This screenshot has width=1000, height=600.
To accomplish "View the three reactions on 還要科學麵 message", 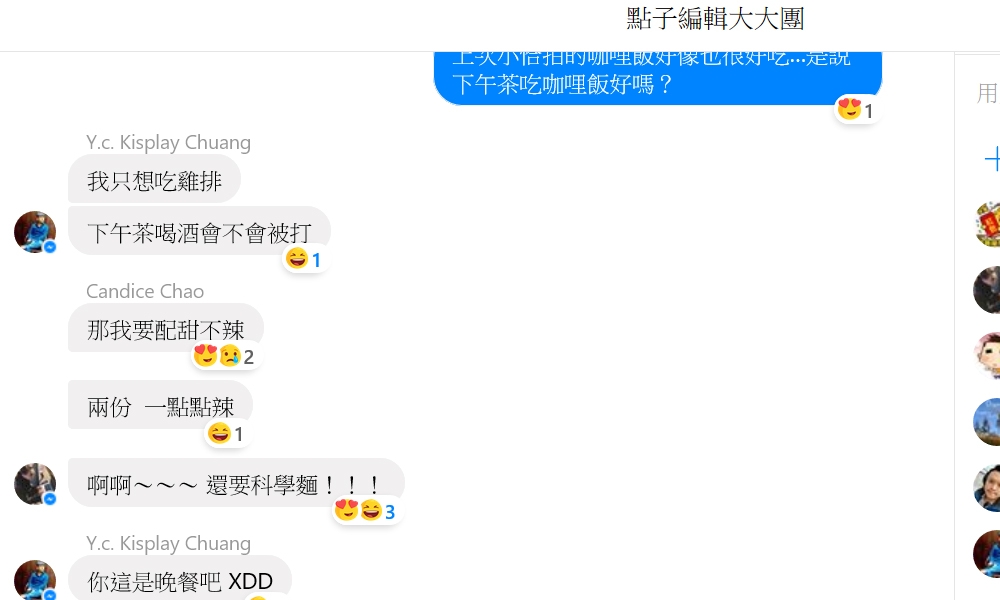I will (x=366, y=511).
